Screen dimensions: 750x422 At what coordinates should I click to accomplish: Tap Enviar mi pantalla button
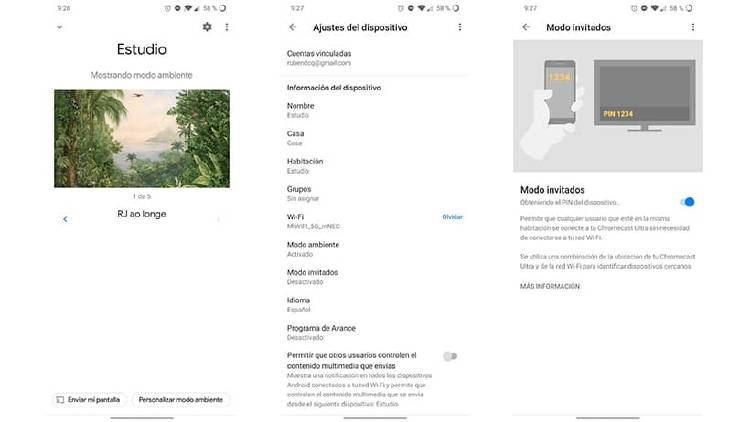[x=88, y=400]
